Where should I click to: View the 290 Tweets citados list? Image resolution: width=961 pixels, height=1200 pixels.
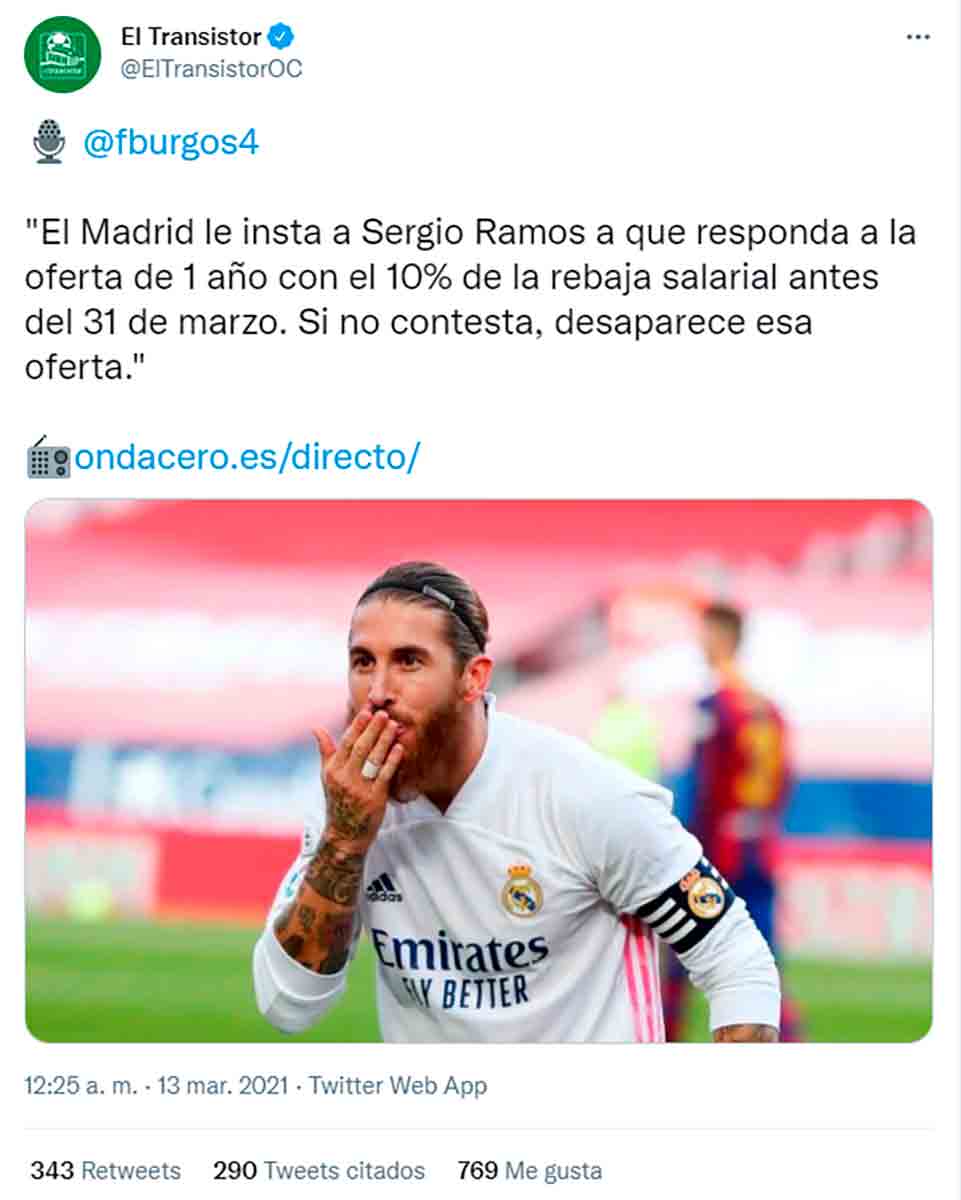click(319, 1170)
